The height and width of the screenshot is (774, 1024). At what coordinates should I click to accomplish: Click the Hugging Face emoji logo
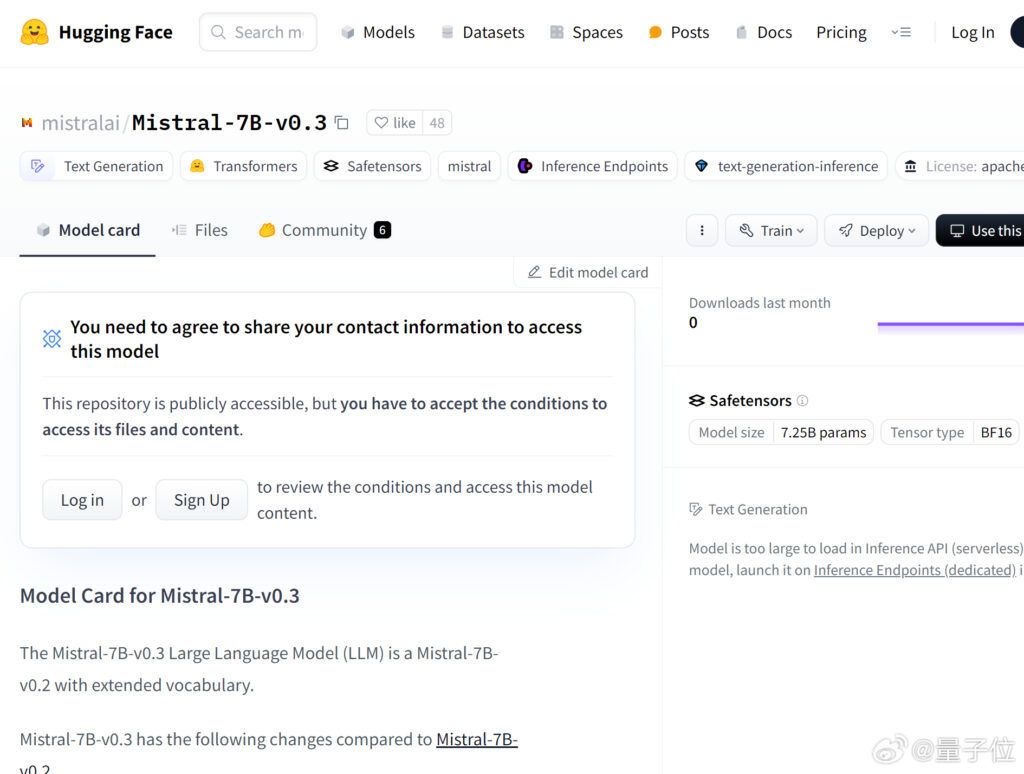click(34, 32)
